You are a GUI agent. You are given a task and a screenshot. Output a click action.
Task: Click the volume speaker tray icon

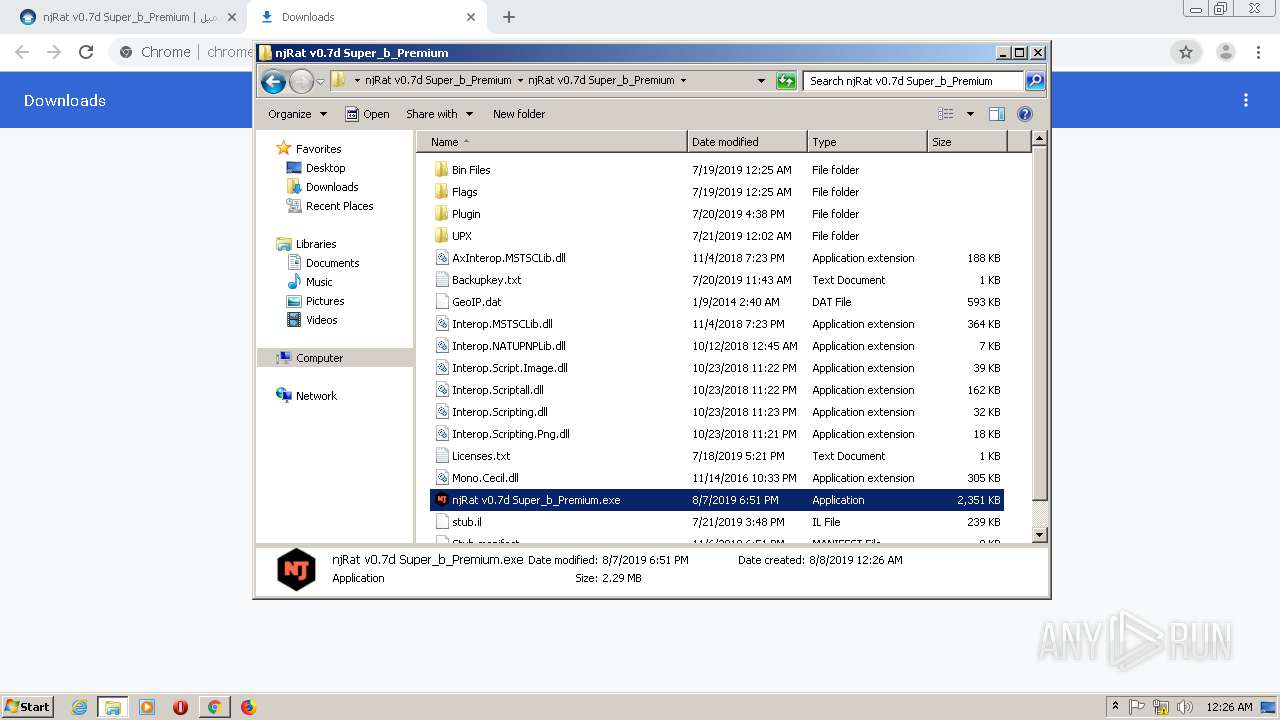coord(1186,707)
